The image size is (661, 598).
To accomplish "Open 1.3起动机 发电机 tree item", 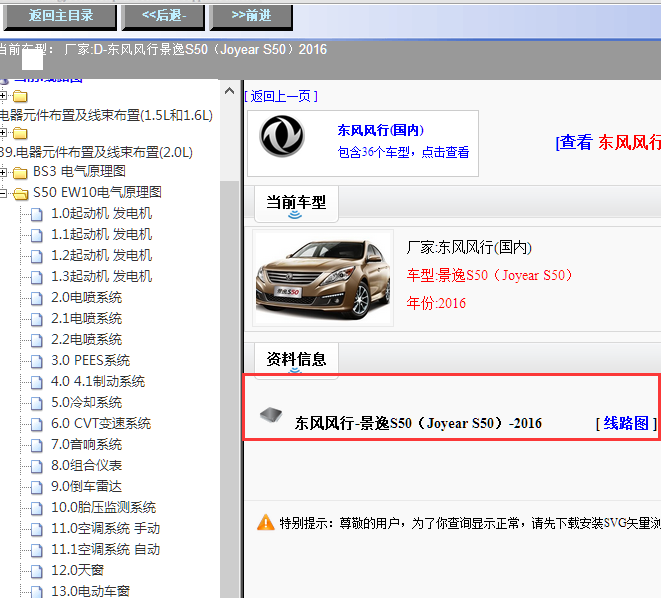I will (x=102, y=276).
